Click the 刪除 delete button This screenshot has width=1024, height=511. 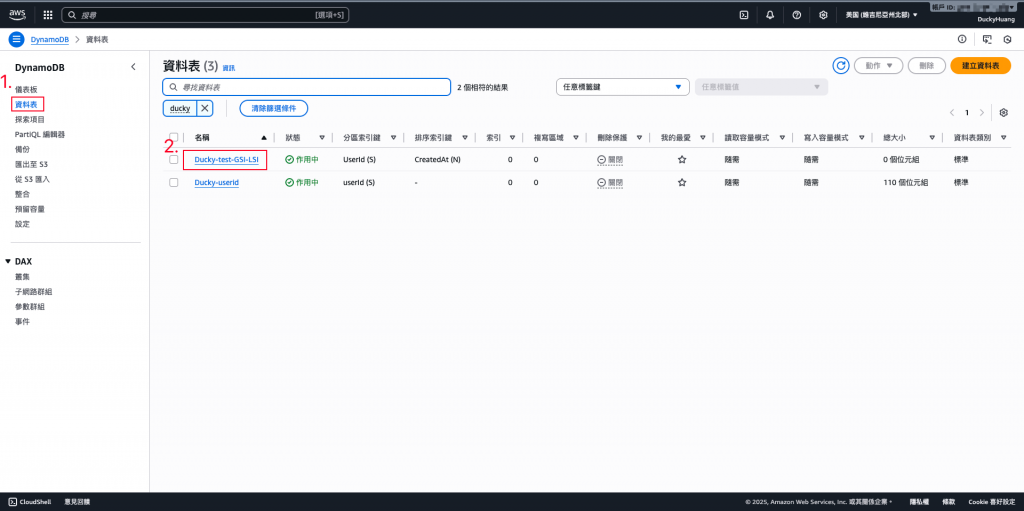click(926, 65)
